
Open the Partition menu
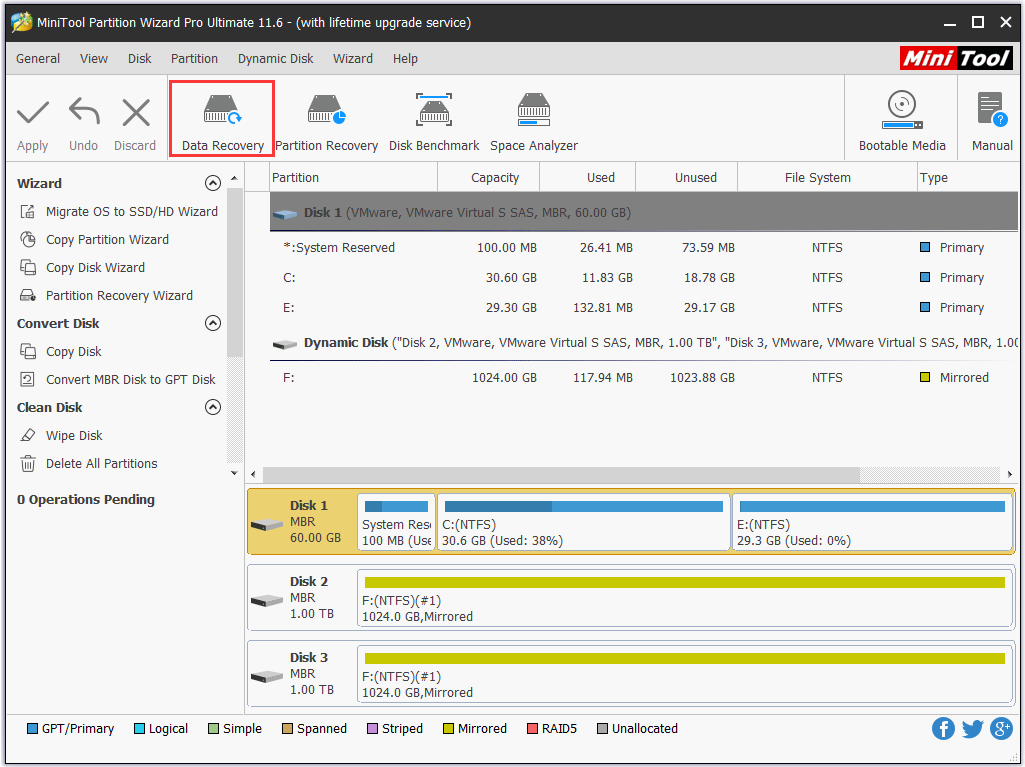[x=194, y=59]
